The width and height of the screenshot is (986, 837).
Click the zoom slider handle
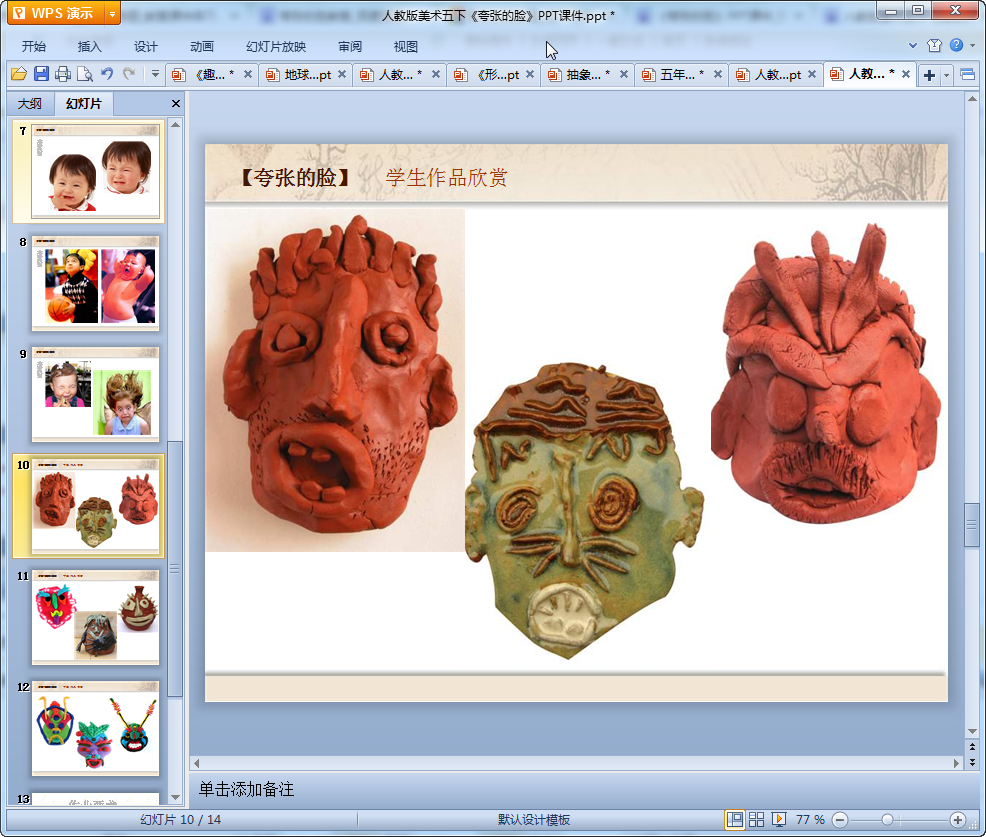point(887,819)
